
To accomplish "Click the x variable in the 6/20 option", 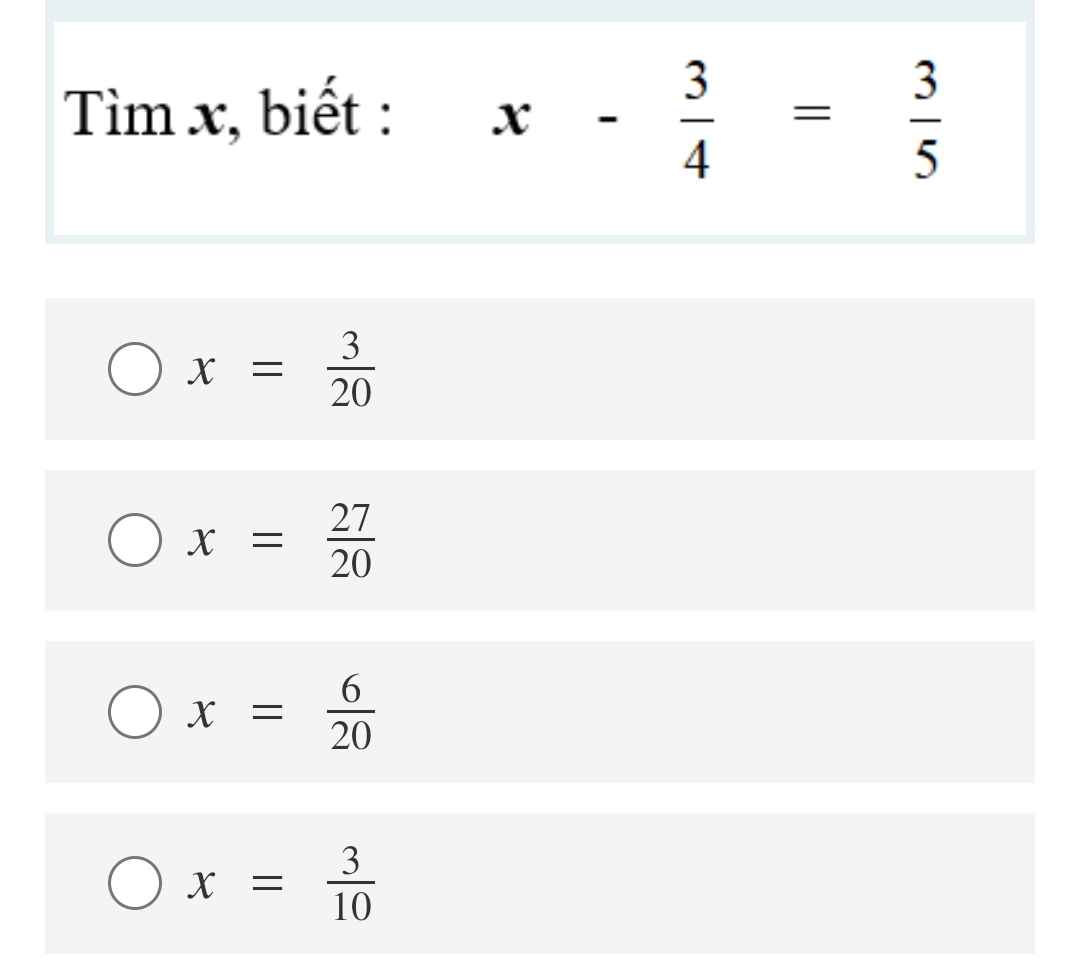I will [x=203, y=714].
